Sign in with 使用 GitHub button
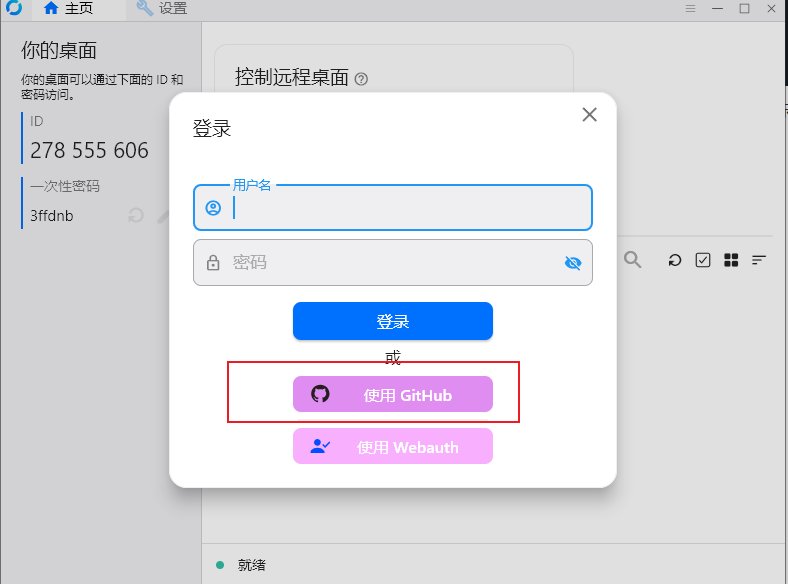788x584 pixels. click(392, 395)
